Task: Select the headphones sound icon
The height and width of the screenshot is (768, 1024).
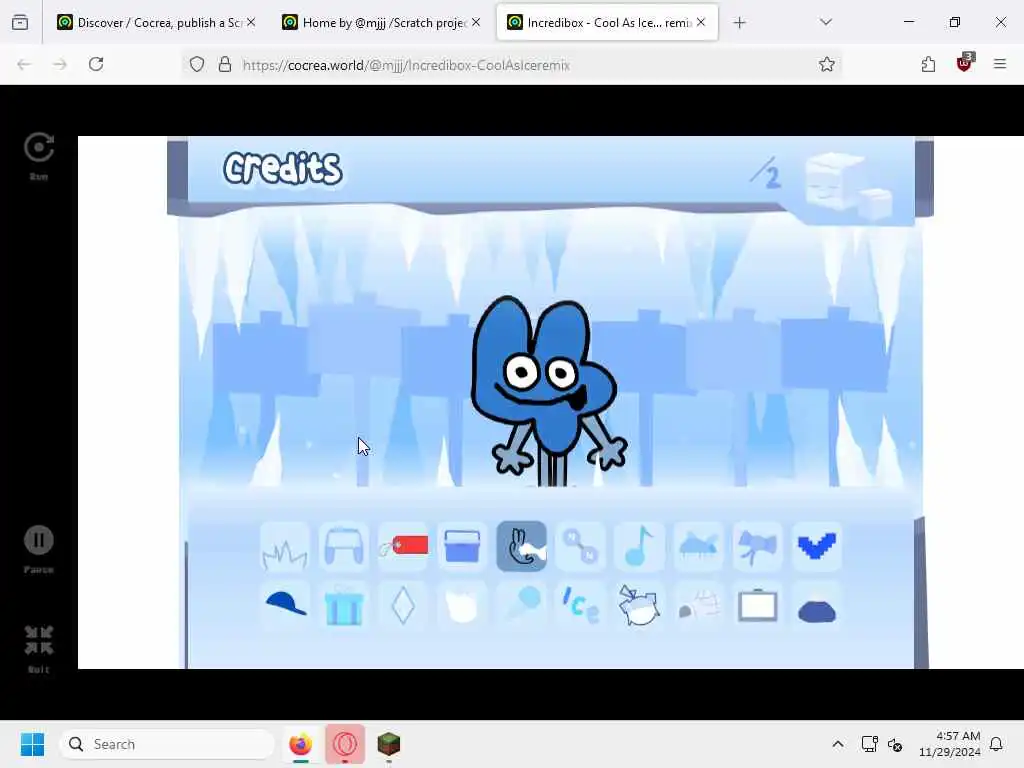Action: click(x=344, y=547)
